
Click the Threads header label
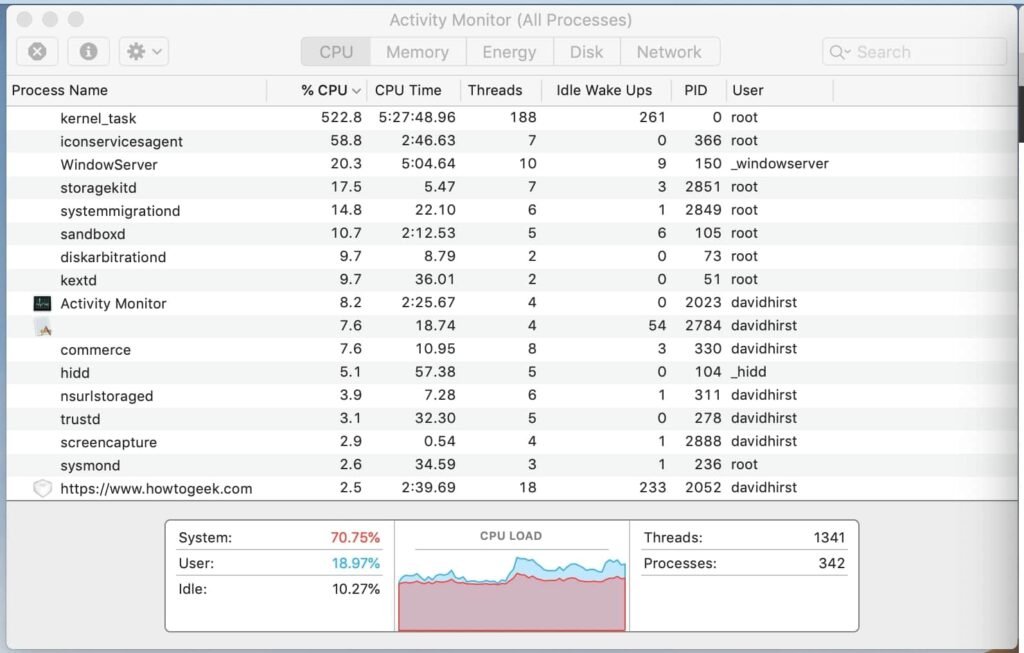tap(496, 90)
